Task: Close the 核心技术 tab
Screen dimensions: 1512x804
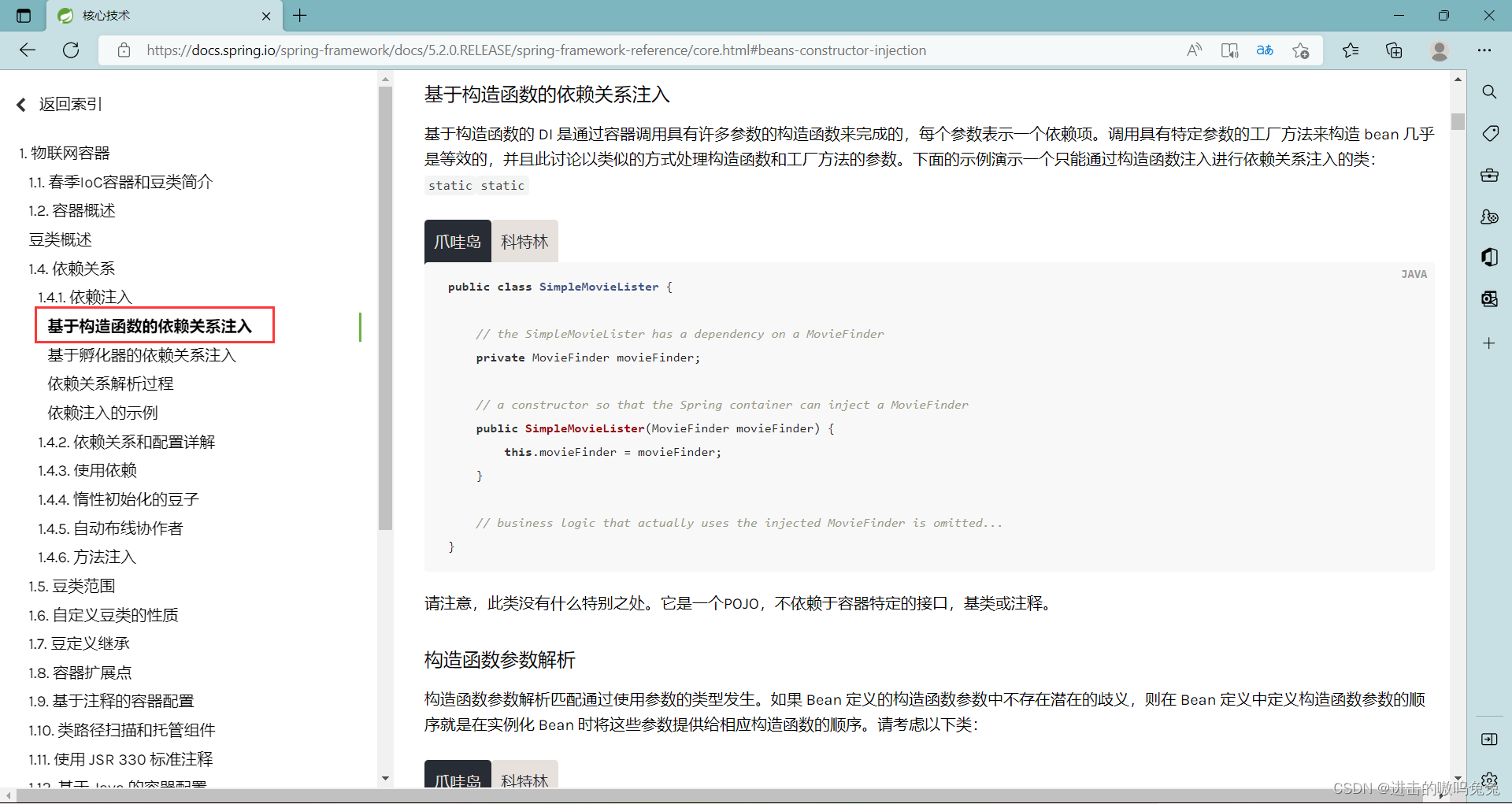Action: coord(266,16)
